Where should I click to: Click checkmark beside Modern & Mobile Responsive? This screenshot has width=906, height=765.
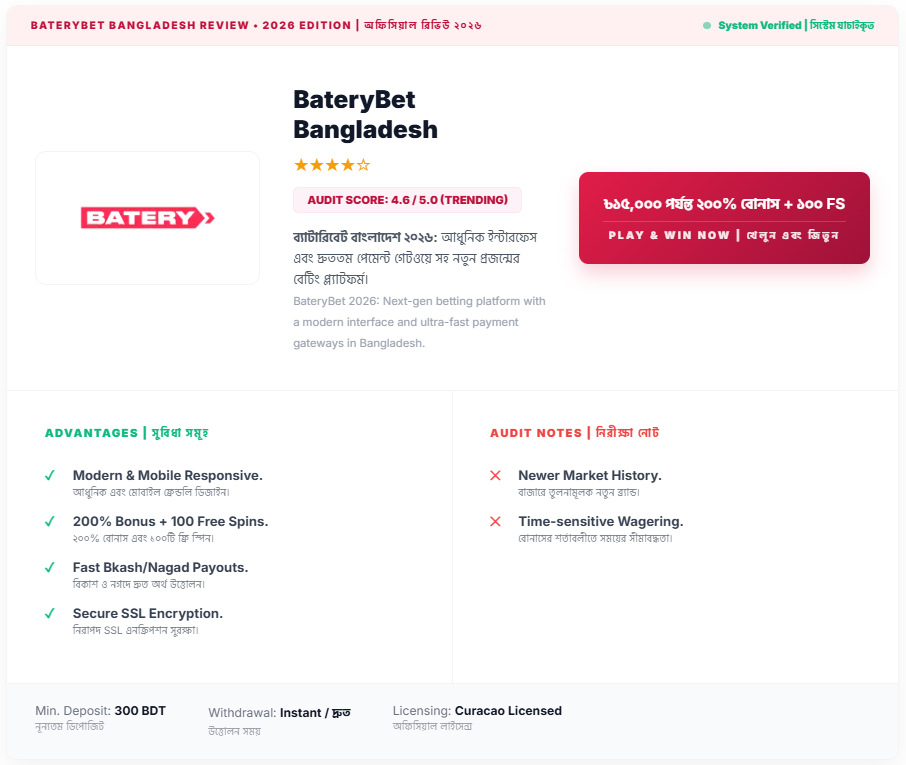[x=49, y=476]
